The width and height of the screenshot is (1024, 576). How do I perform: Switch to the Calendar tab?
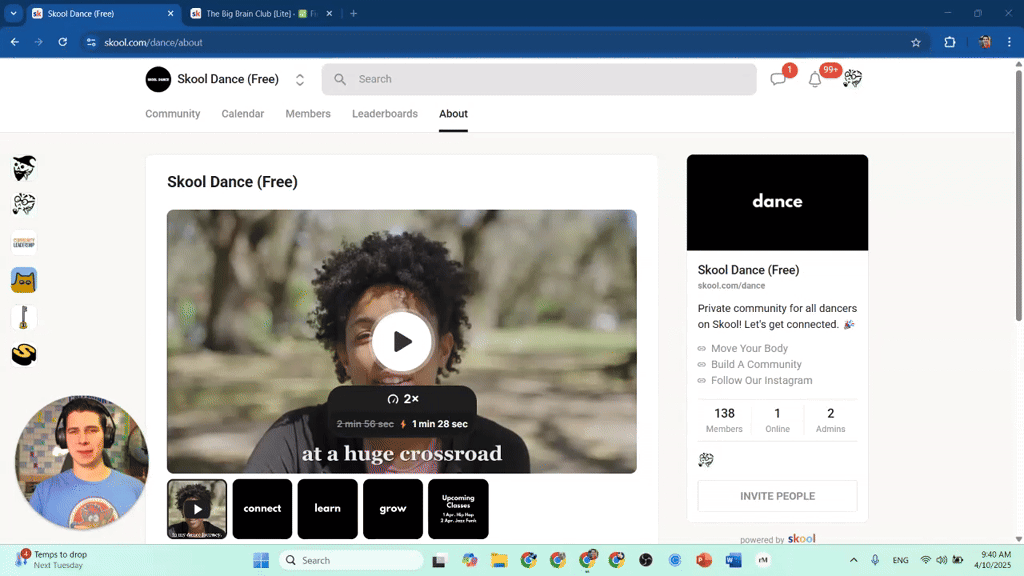pos(242,114)
